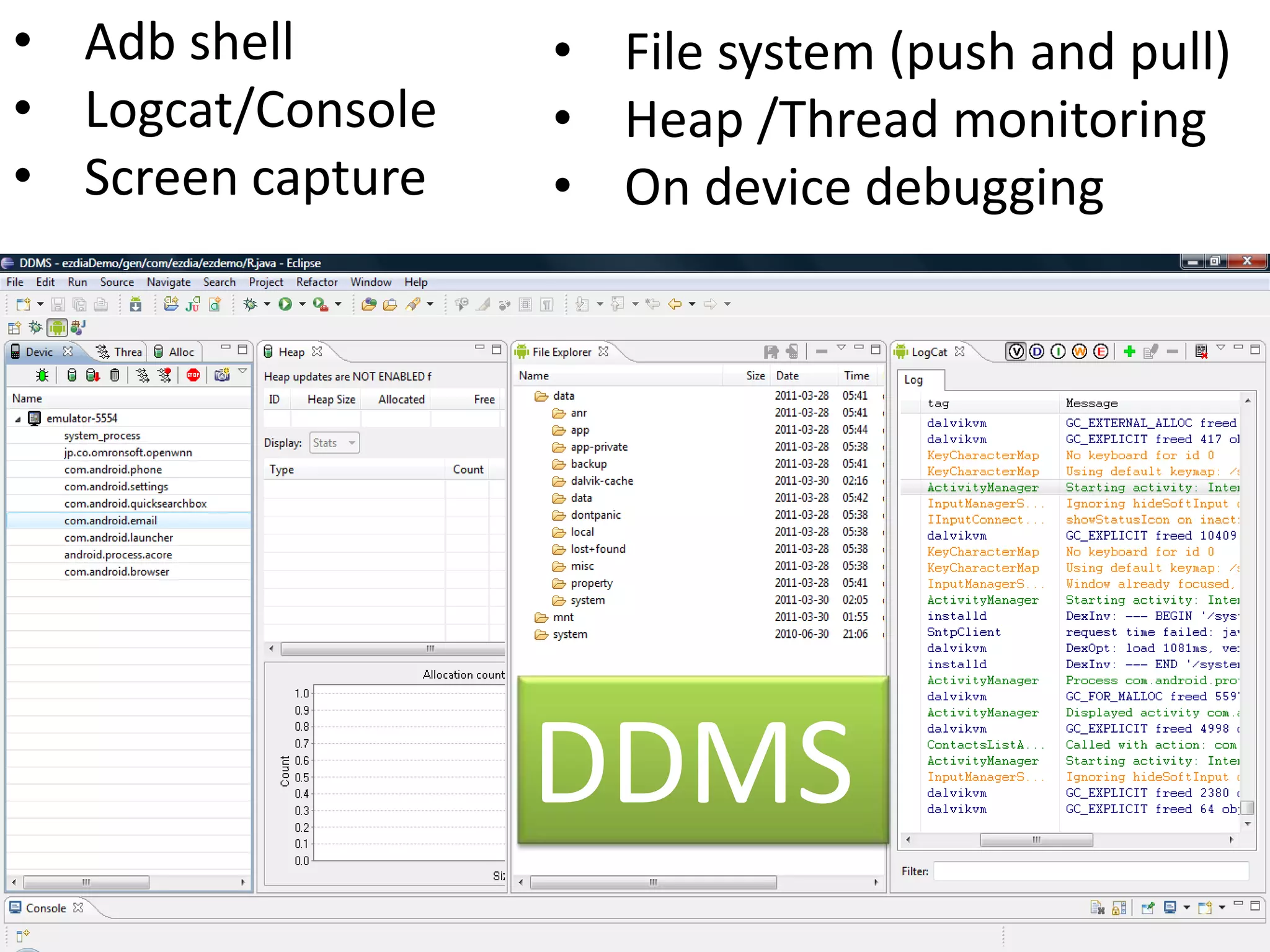Click the Clear Log icon in LogCat
This screenshot has width=1270, height=952.
click(1201, 351)
